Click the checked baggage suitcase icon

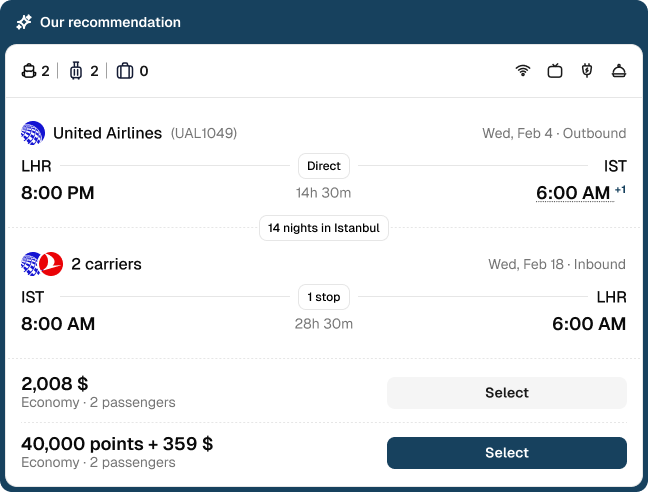point(125,71)
